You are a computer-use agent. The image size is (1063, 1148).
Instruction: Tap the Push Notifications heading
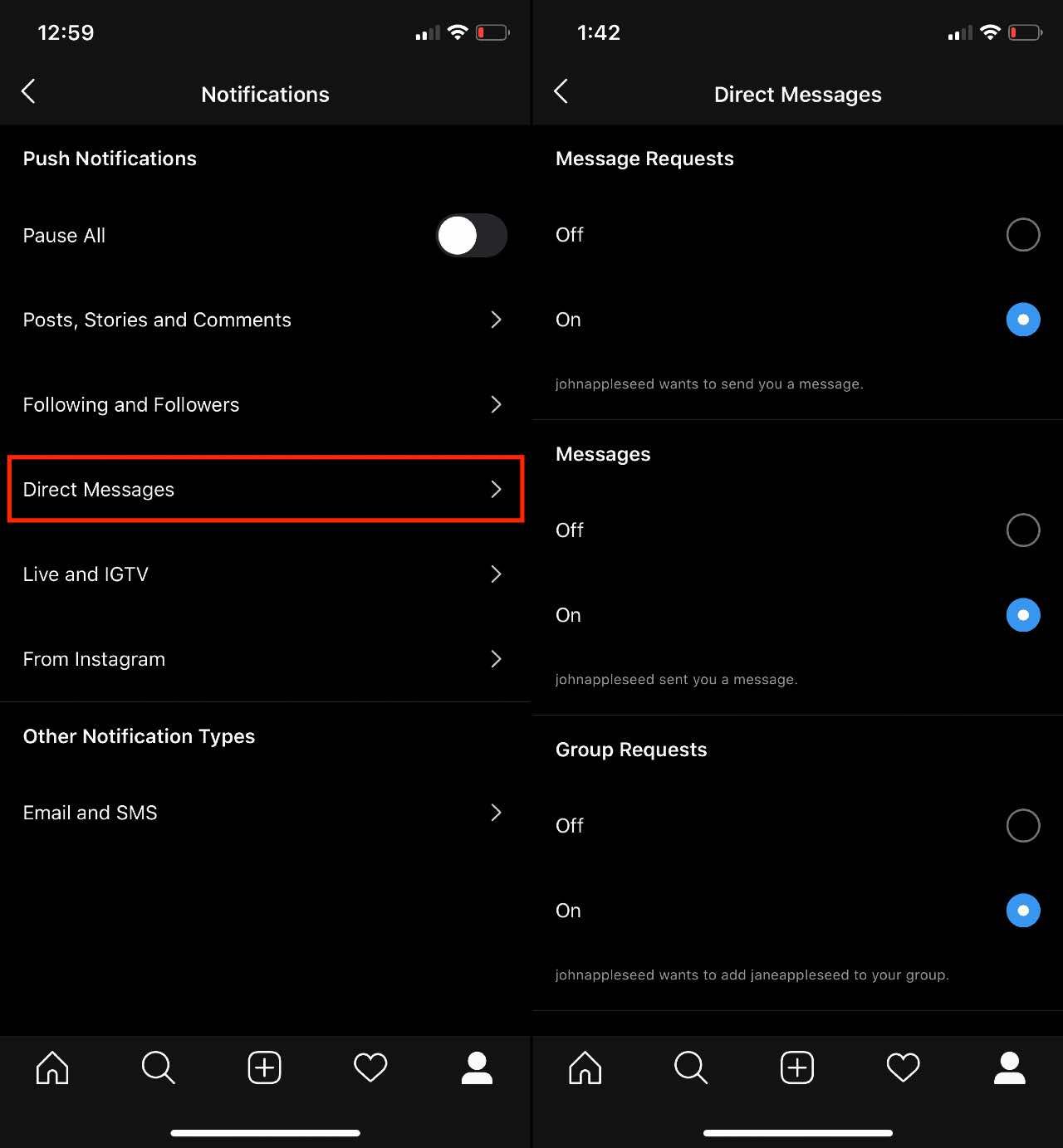tap(110, 159)
